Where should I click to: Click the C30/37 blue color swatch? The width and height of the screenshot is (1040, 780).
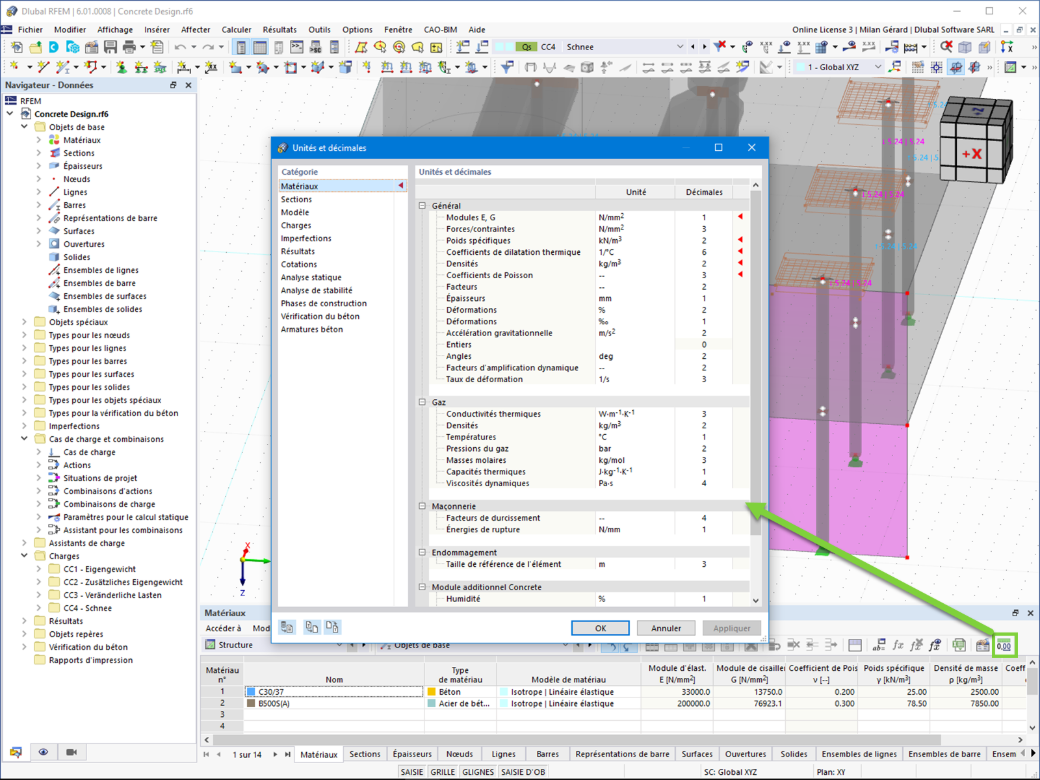pyautogui.click(x=251, y=692)
